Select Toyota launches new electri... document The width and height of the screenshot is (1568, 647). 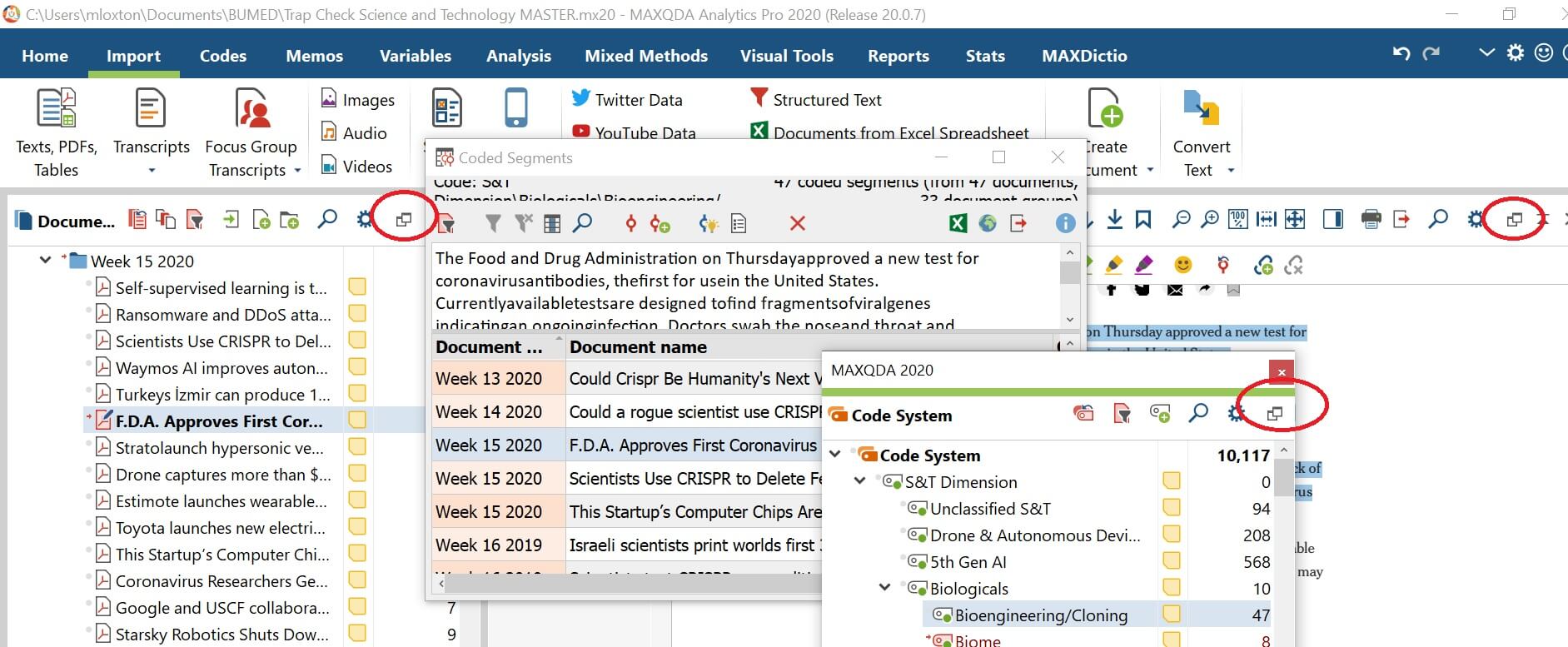click(220, 528)
